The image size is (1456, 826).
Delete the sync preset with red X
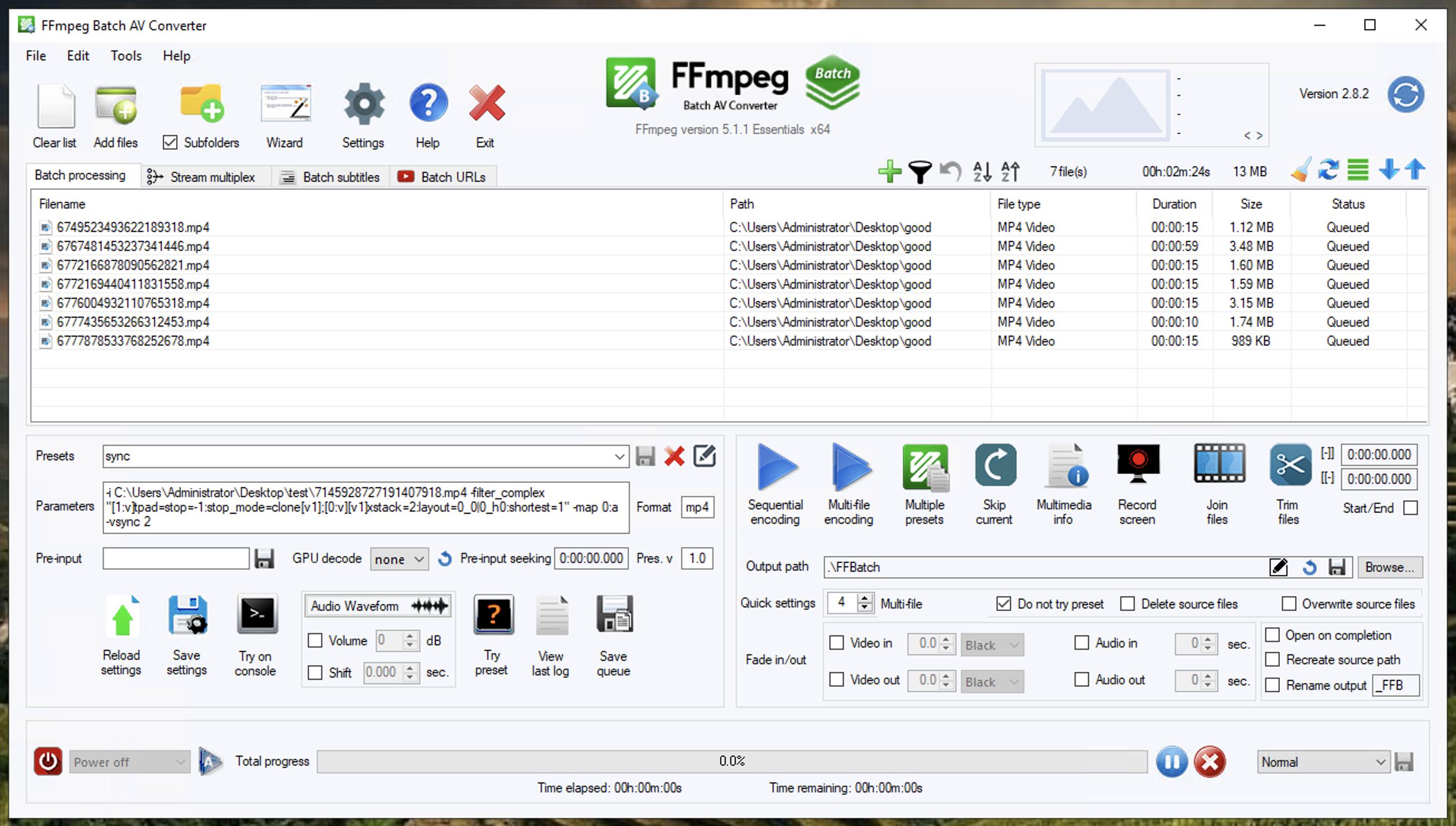click(674, 456)
